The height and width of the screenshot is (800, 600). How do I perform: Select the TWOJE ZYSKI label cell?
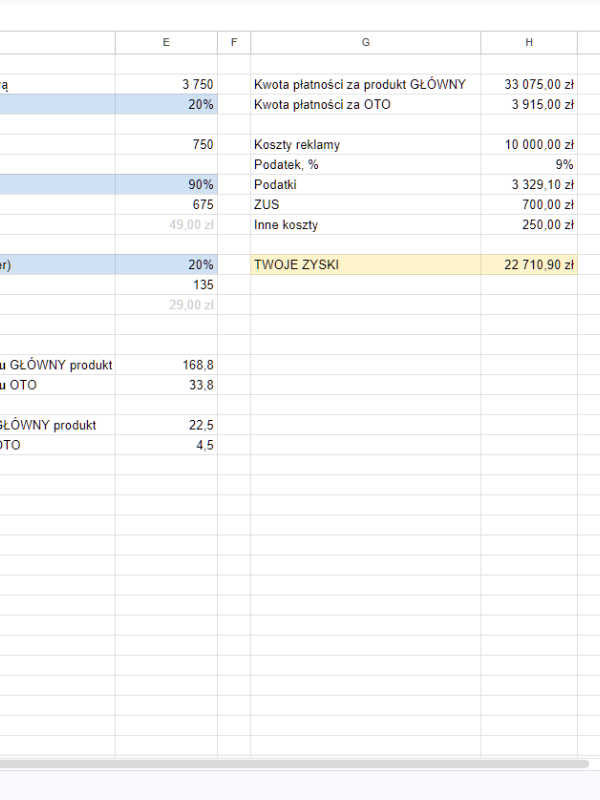[365, 265]
